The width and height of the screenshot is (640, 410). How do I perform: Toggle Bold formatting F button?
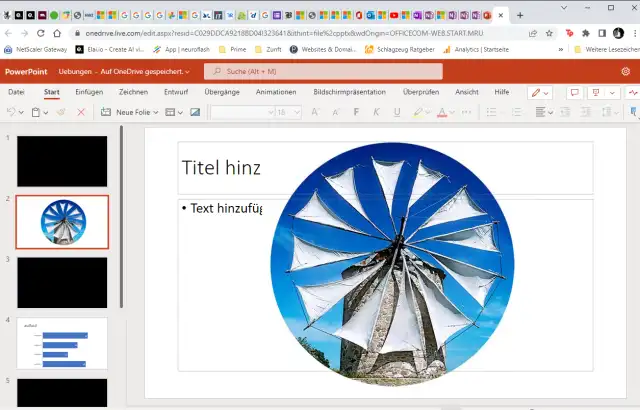[356, 112]
